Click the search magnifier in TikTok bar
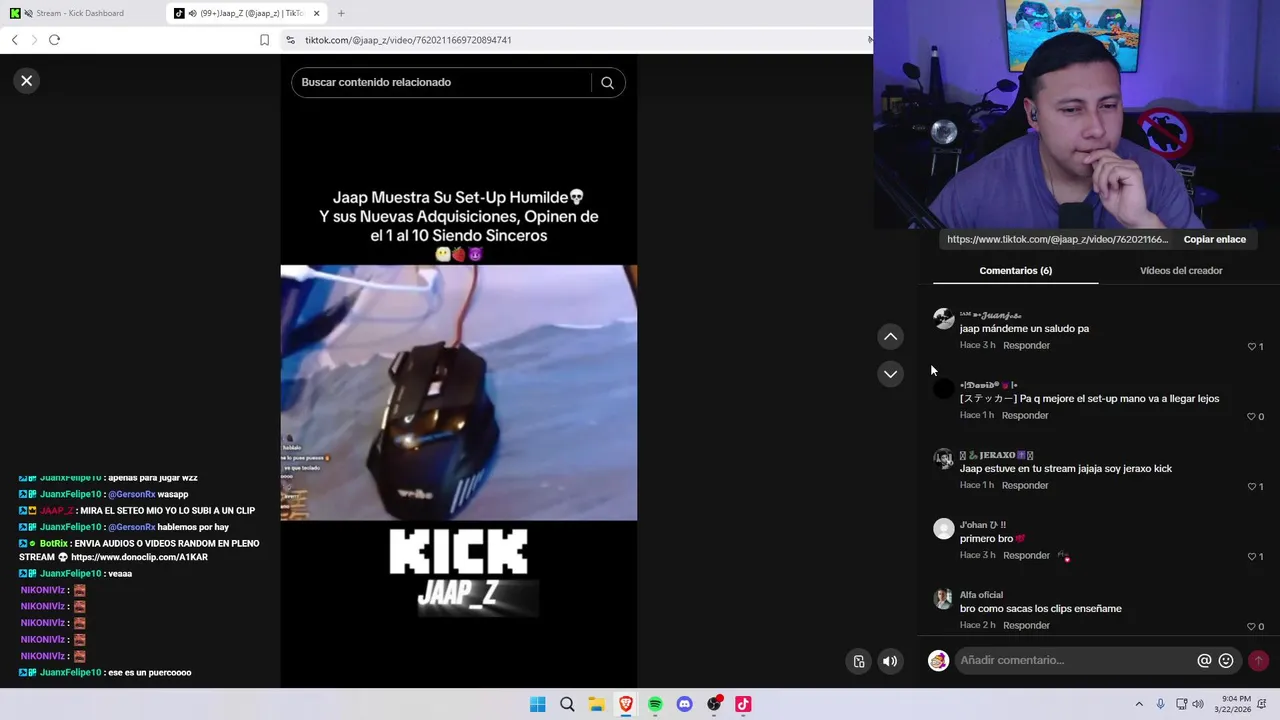This screenshot has width=1280, height=720. coord(607,83)
